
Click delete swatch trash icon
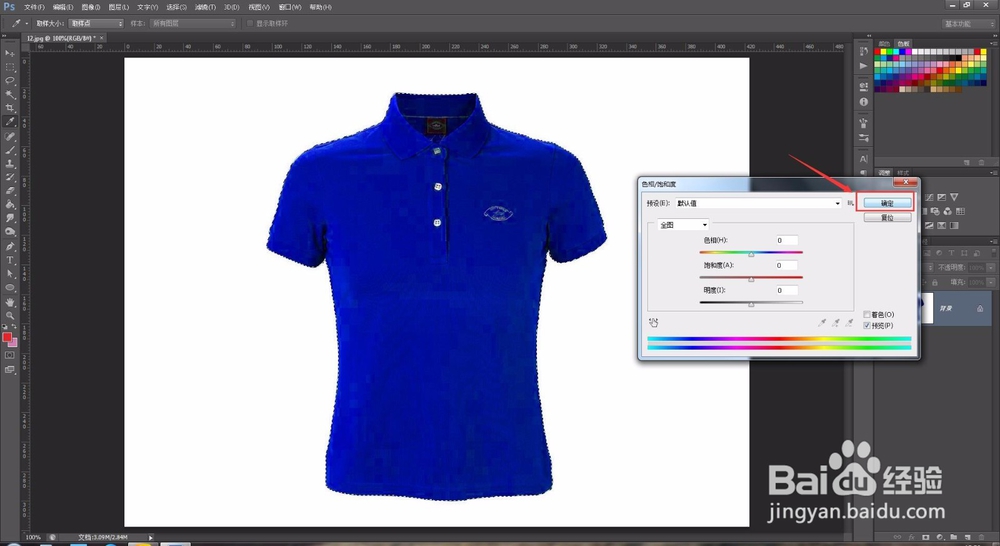[981, 163]
